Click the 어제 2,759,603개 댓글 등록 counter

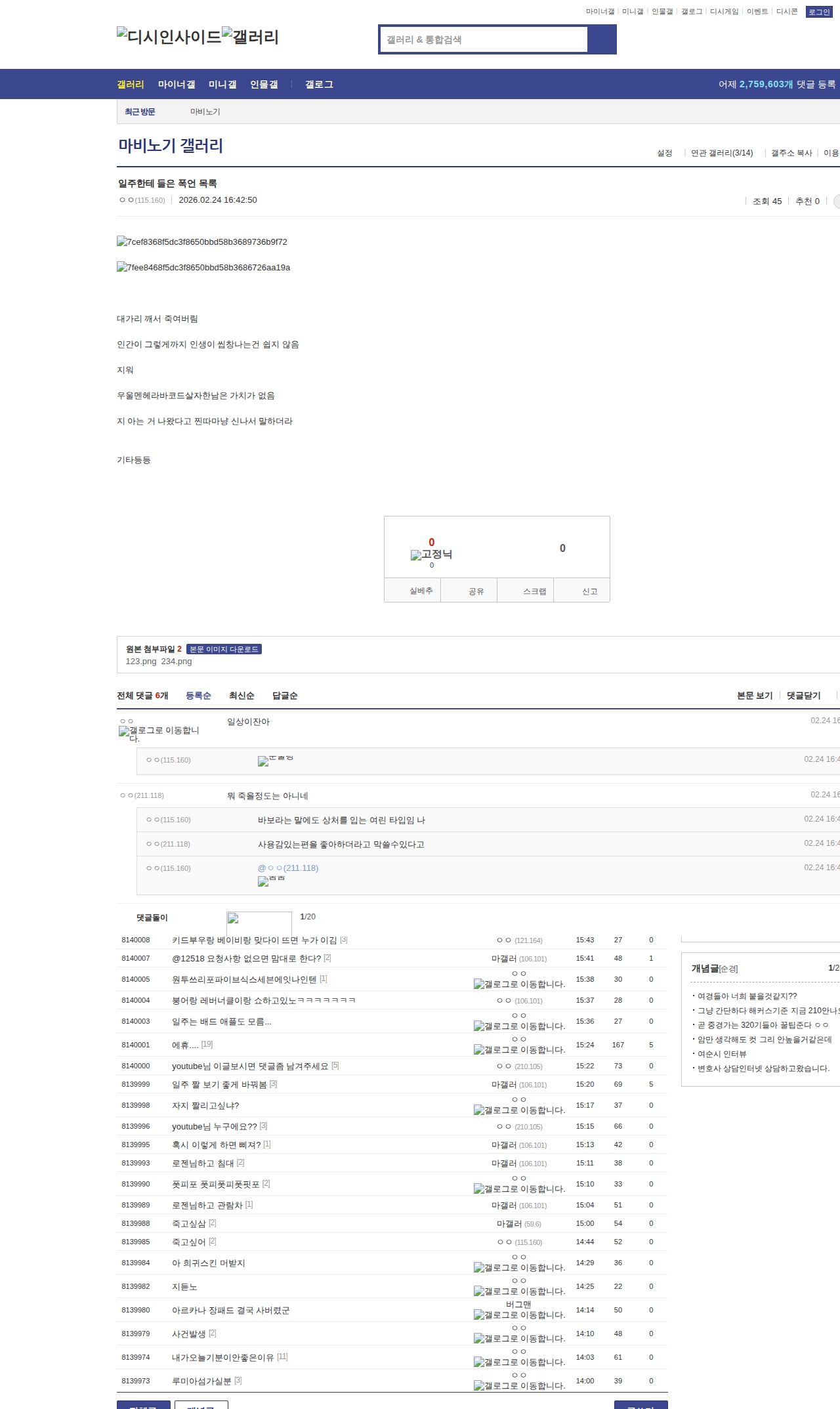point(777,84)
